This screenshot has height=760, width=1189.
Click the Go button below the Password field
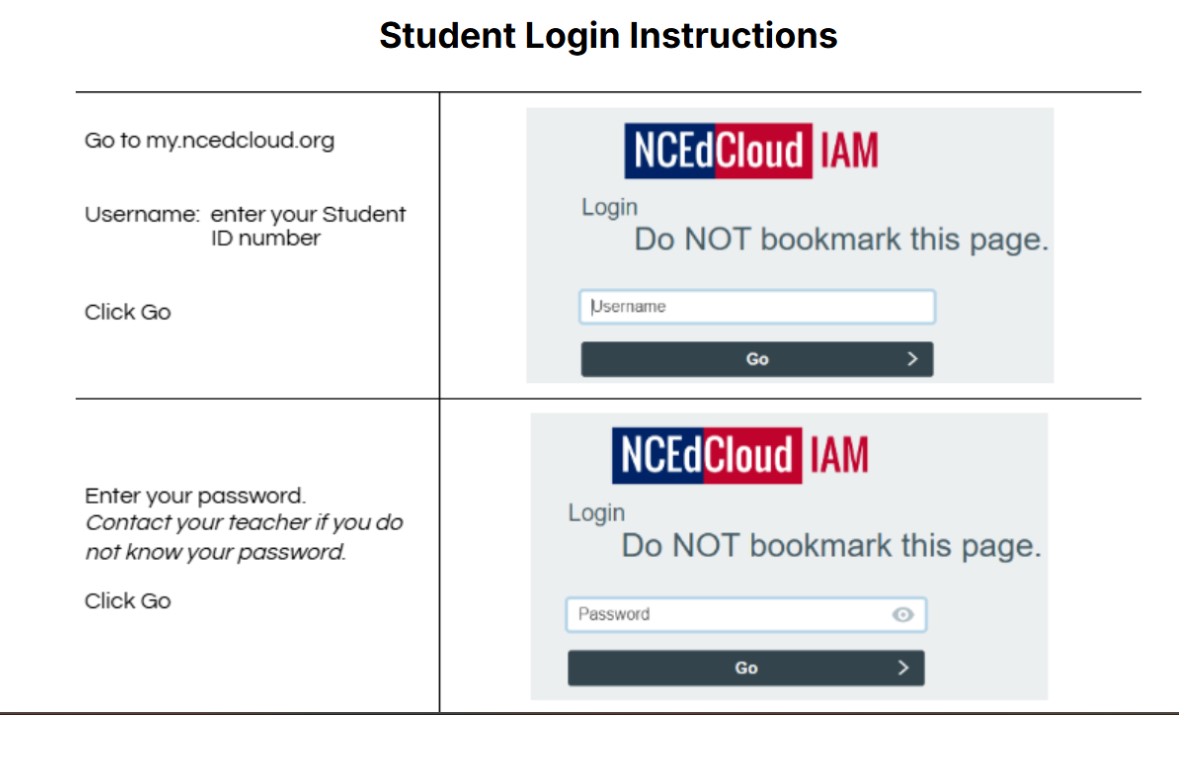click(745, 666)
